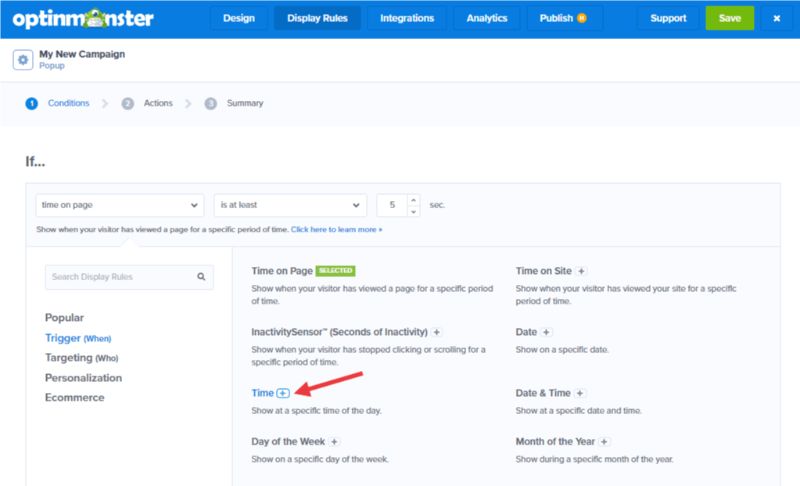800x486 pixels.
Task: Open the Display Rules tab
Action: pos(317,18)
